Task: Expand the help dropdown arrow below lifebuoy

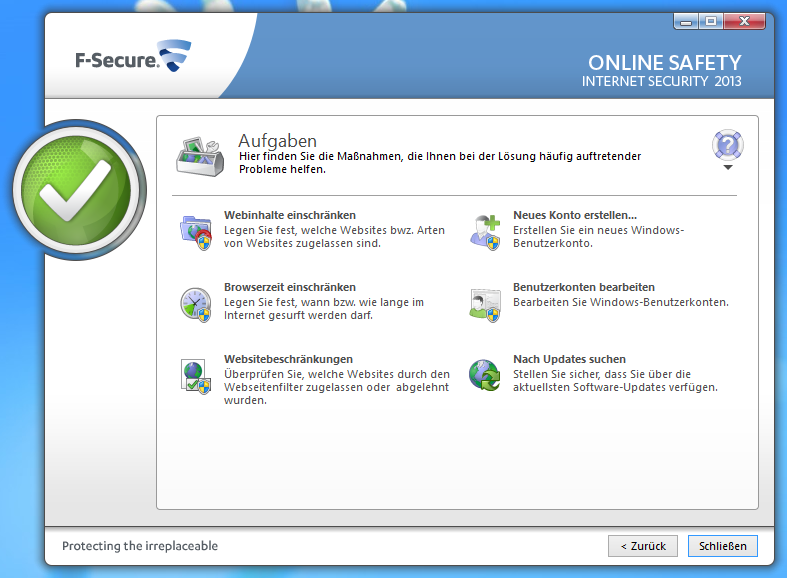Action: pos(728,168)
